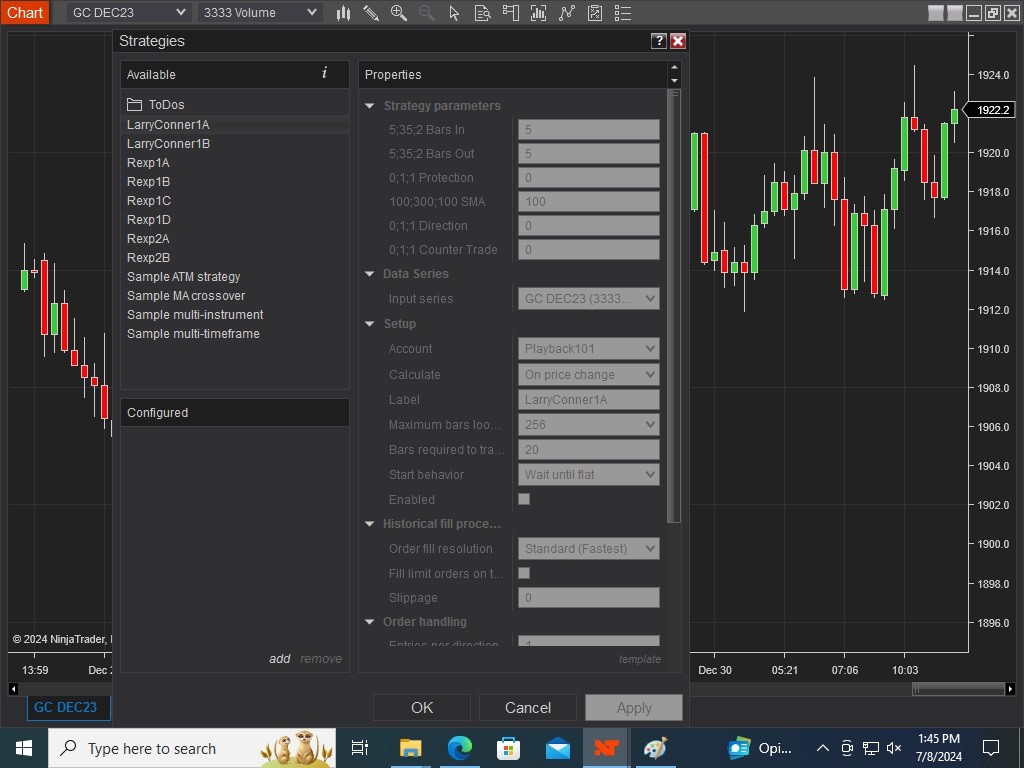Viewport: 1024px width, 768px height.
Task: Collapse the Setup section
Action: click(370, 324)
